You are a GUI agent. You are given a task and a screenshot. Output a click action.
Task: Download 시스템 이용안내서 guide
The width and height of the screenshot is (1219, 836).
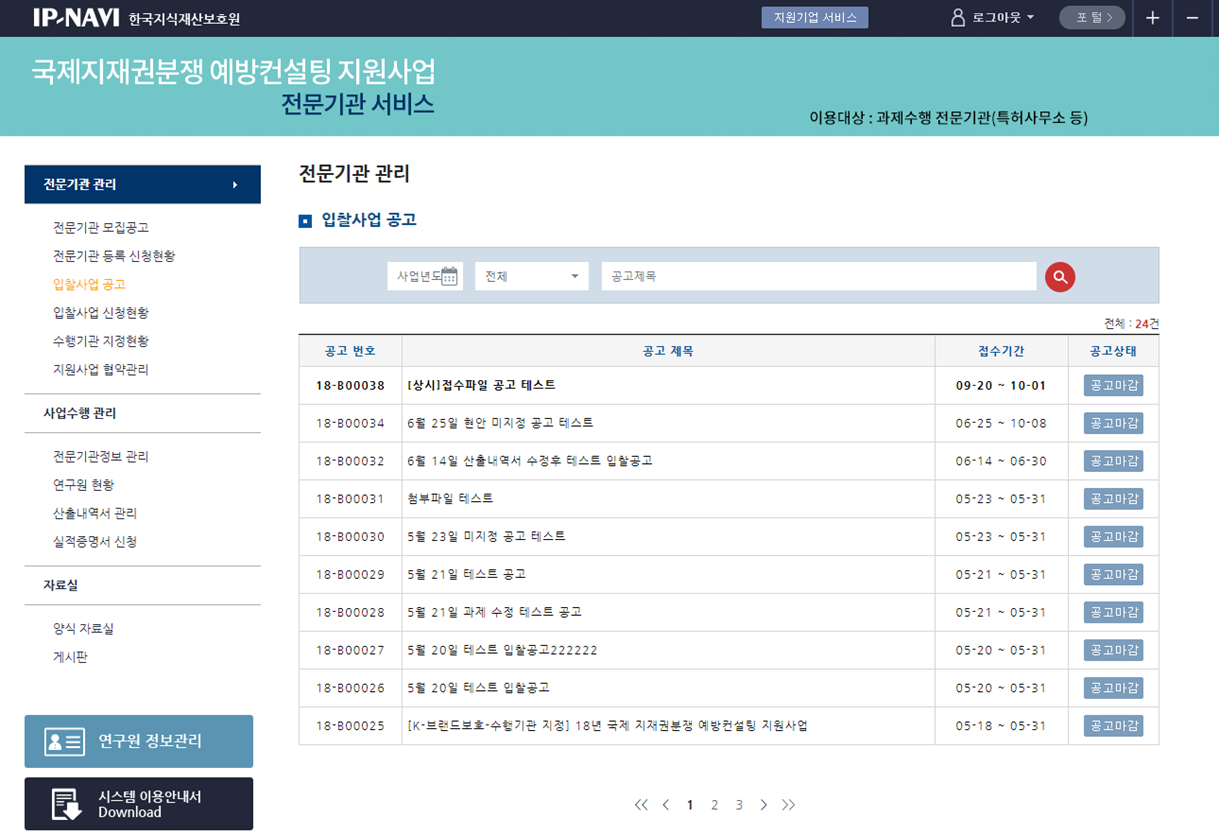[139, 804]
